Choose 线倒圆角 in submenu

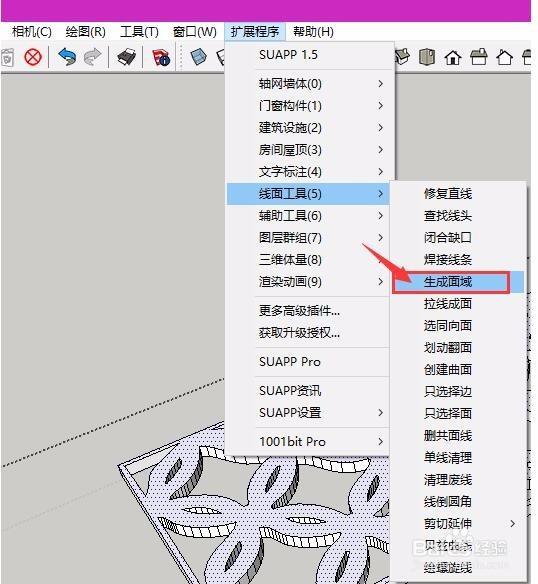458,501
